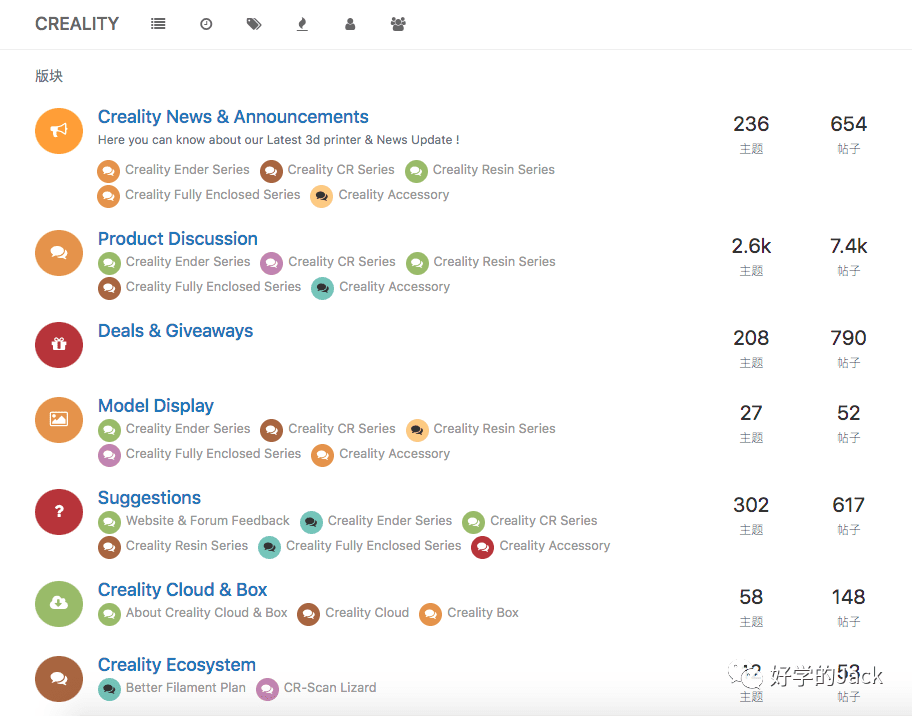Open the groups icon in navbar
Screen dimensions: 912x716
[x=398, y=24]
